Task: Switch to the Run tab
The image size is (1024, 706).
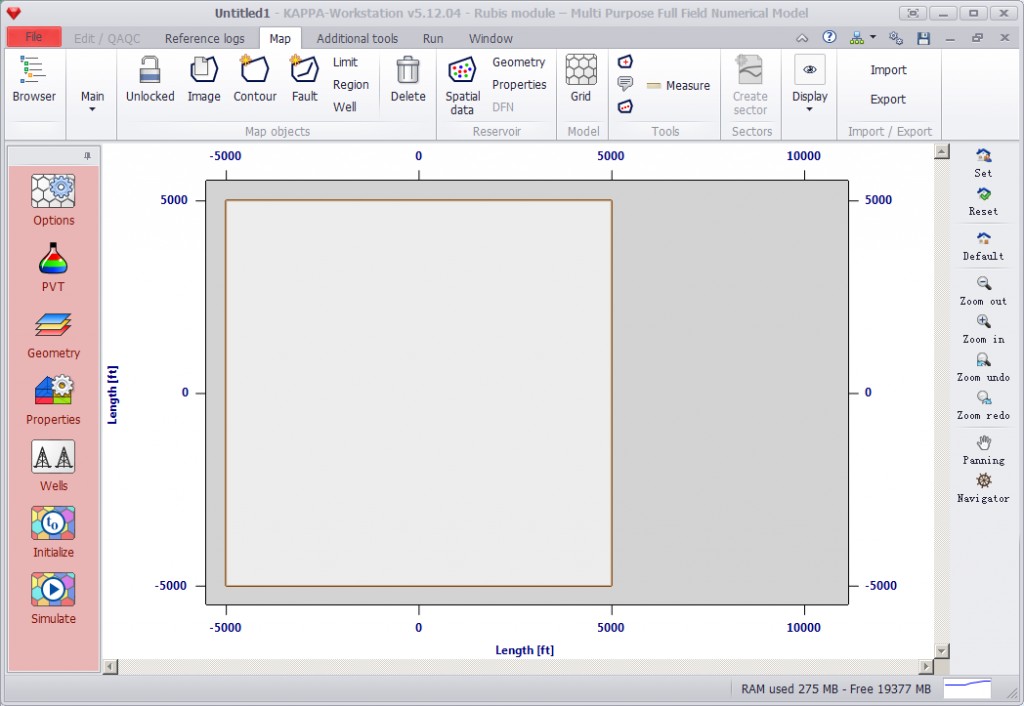Action: (x=433, y=39)
